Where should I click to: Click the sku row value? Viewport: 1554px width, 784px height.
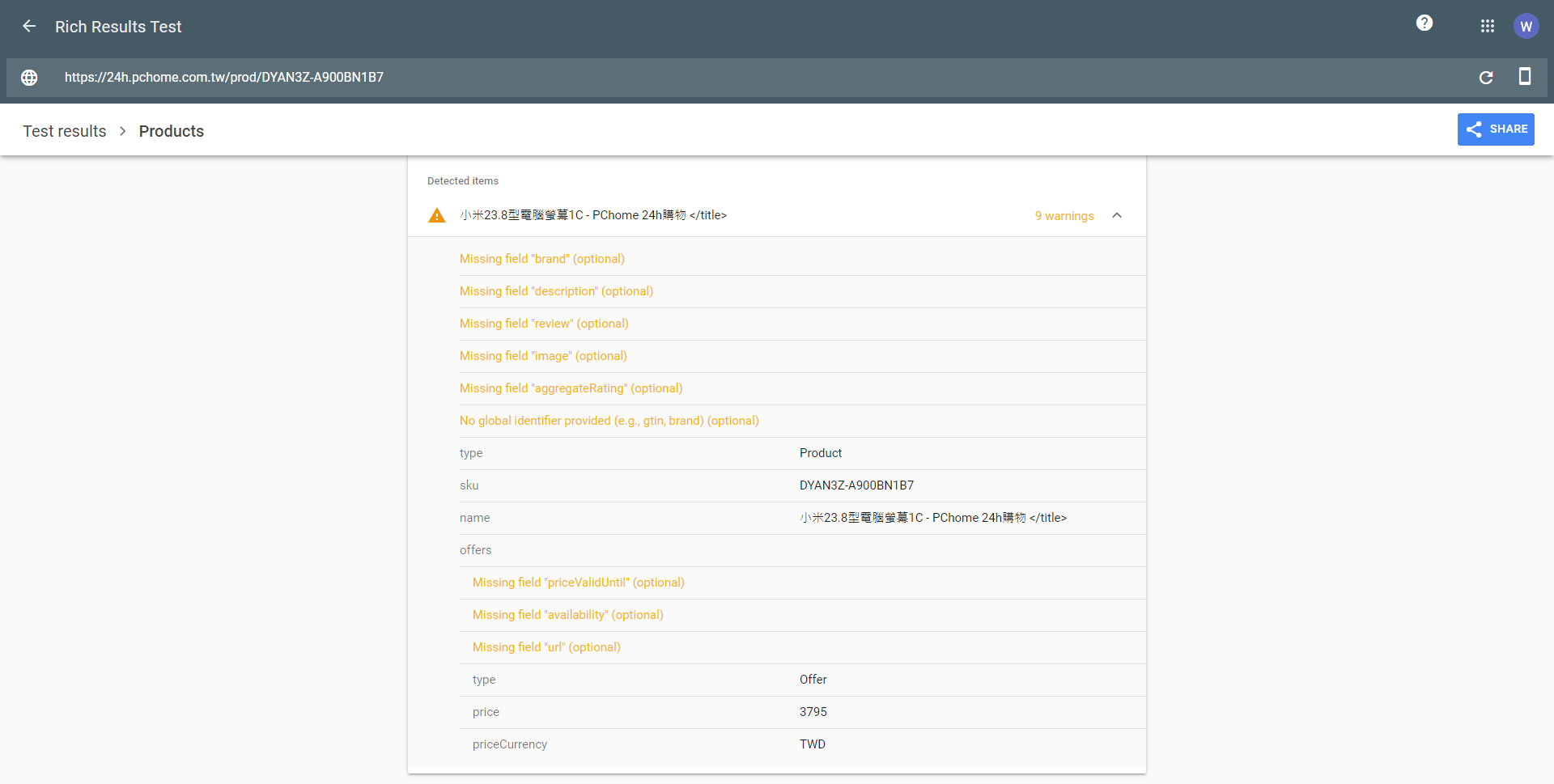coord(856,485)
